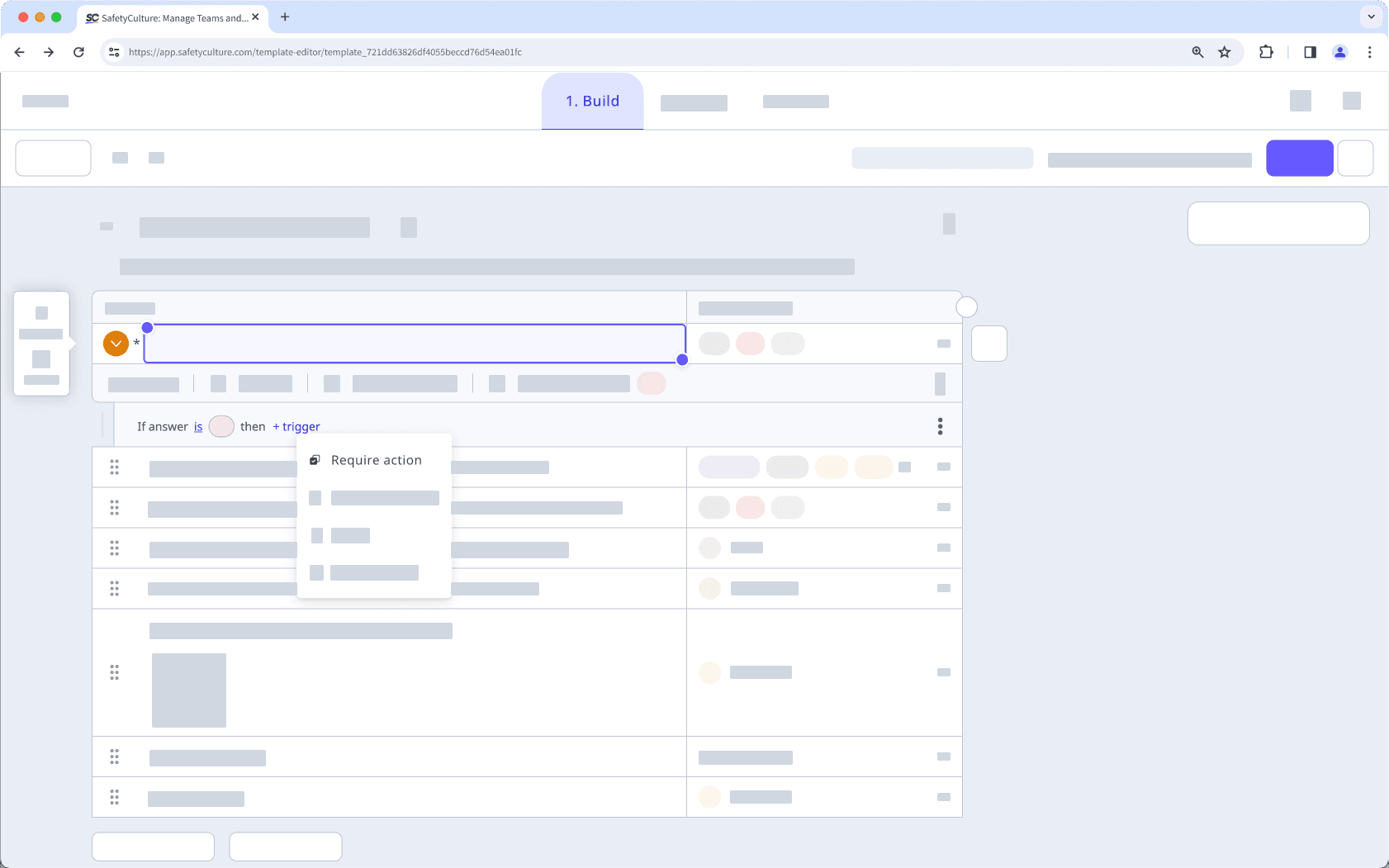
Task: Click the purple primary button at top right
Action: pyautogui.click(x=1299, y=158)
